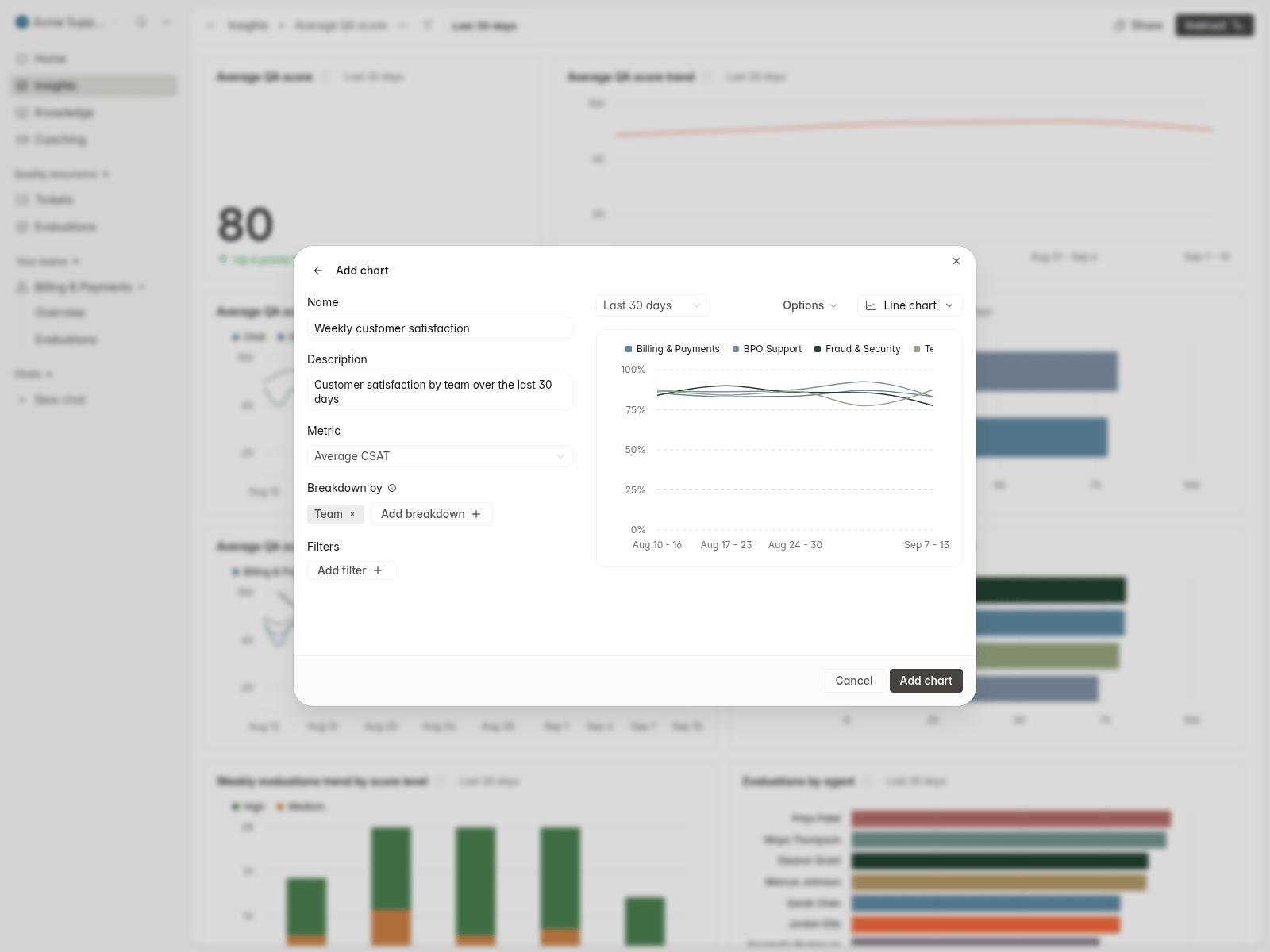Click the Filters section label
The width and height of the screenshot is (1270, 952).
323,547
